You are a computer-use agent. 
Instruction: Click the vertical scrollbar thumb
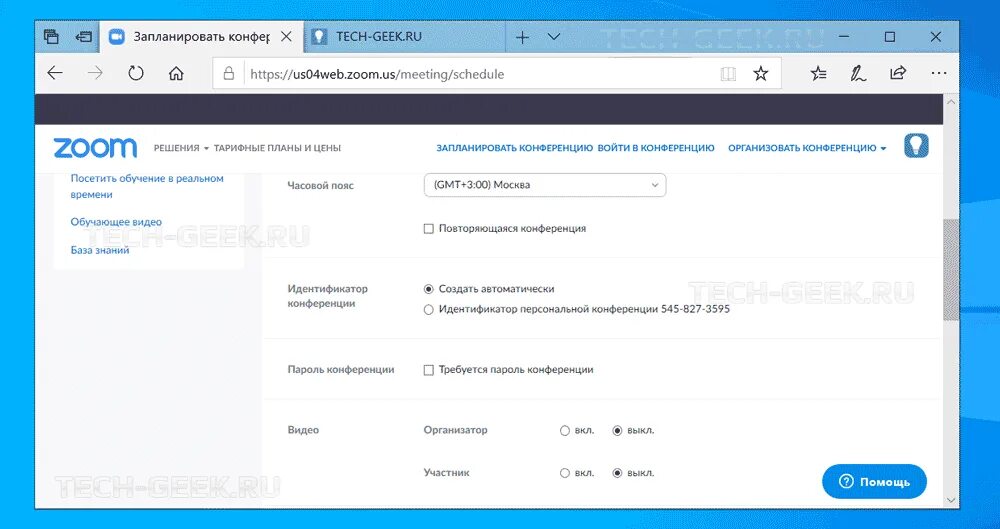pyautogui.click(x=951, y=269)
